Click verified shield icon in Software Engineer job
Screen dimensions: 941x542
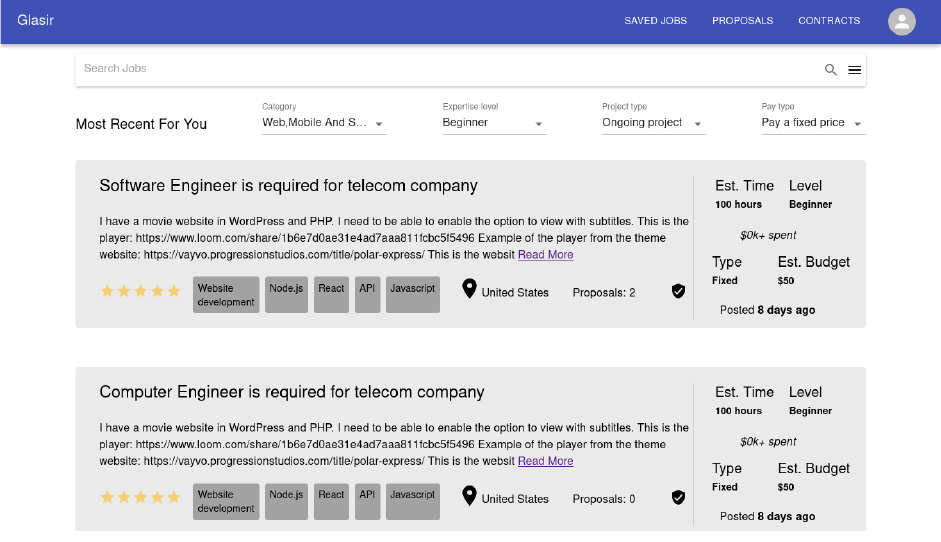[678, 291]
